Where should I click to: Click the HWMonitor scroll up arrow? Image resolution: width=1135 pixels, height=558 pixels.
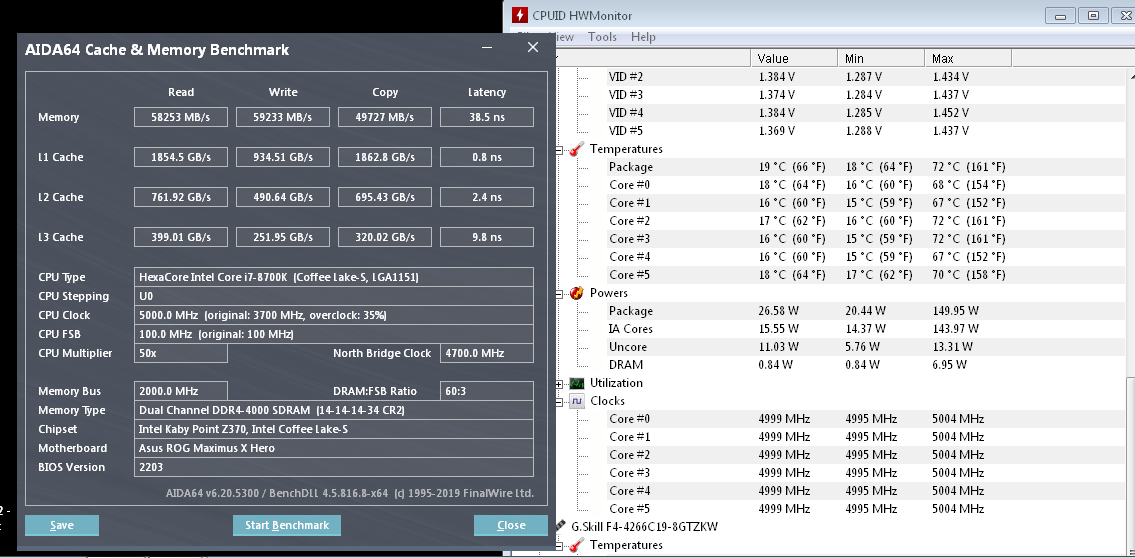point(1131,75)
